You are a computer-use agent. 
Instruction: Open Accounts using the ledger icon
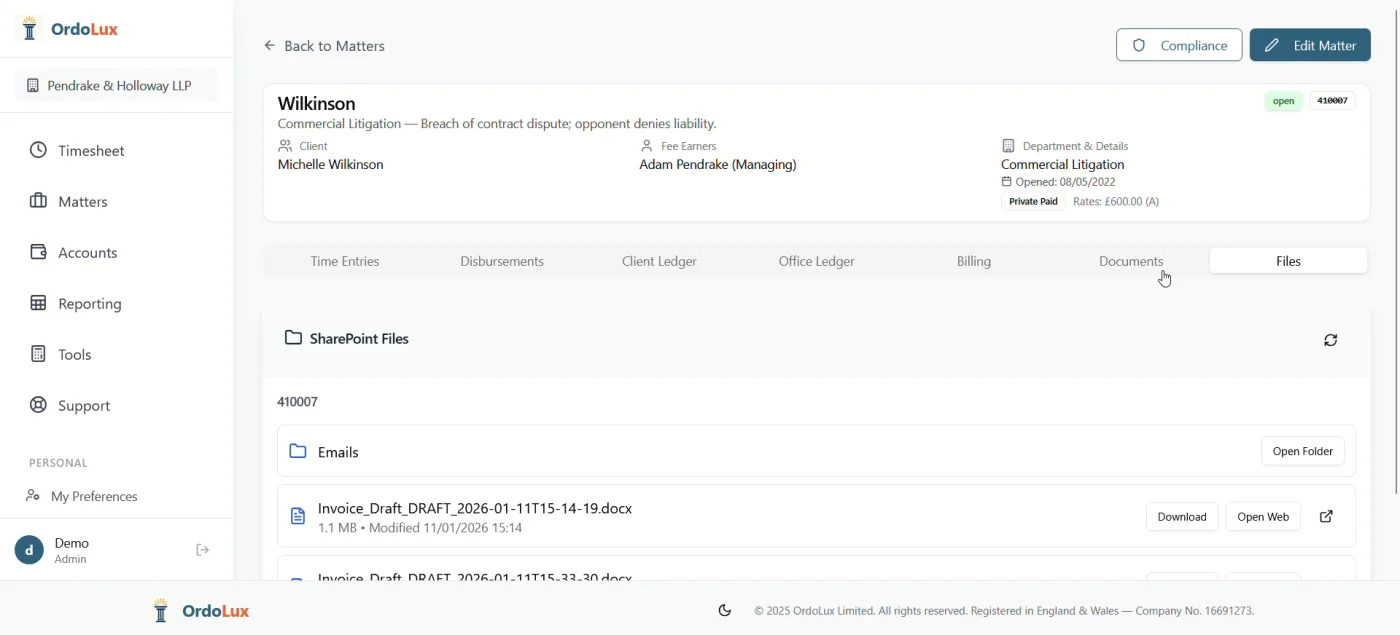coord(36,252)
